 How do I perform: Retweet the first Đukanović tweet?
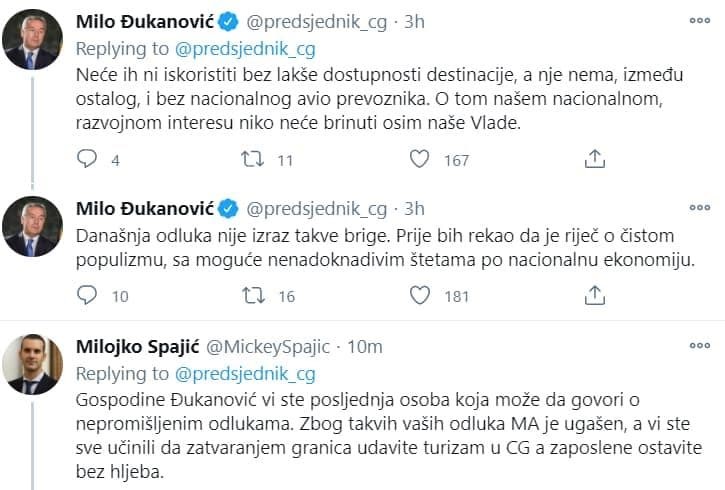[x=254, y=159]
